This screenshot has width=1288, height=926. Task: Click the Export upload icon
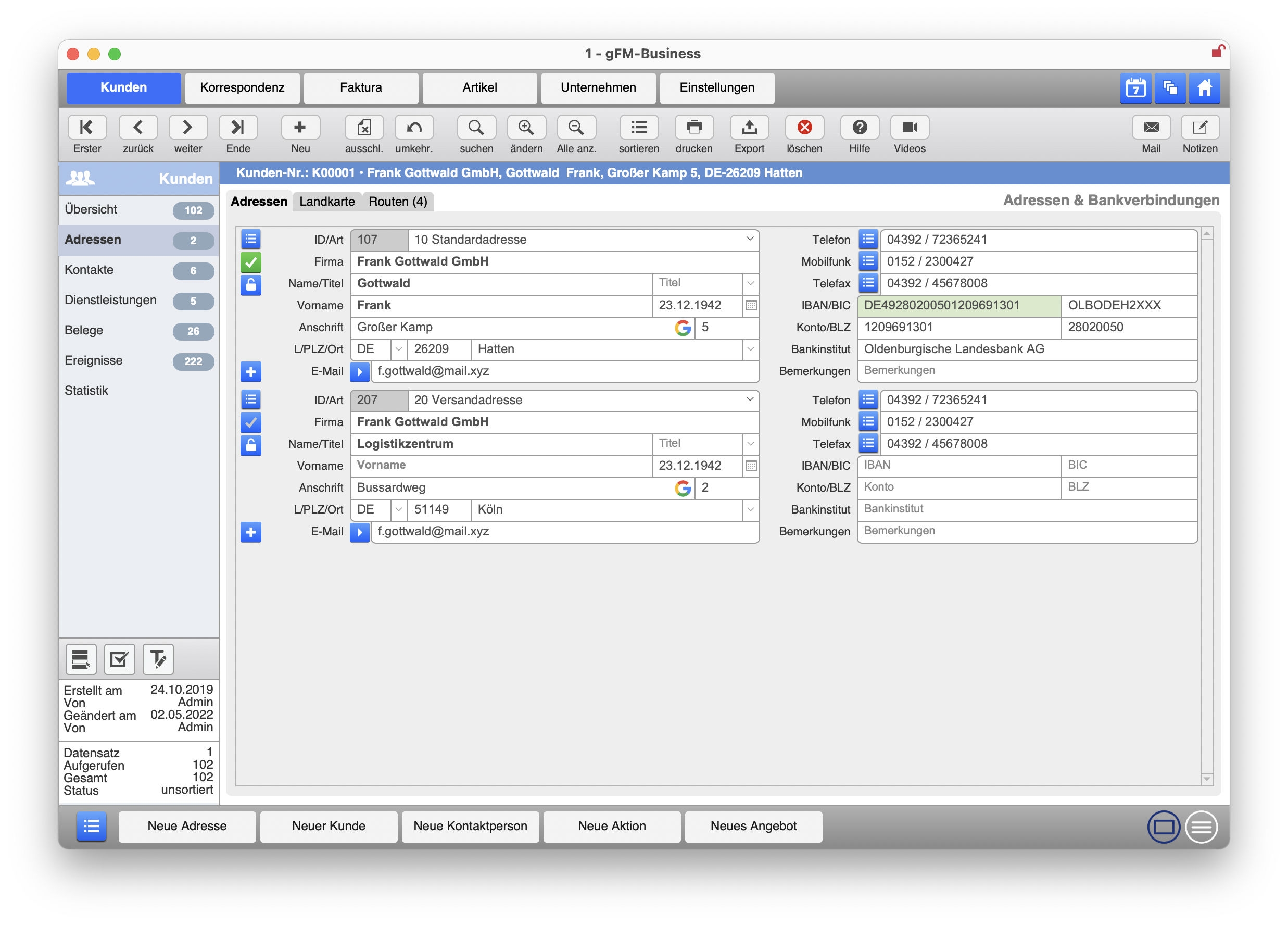tap(749, 127)
